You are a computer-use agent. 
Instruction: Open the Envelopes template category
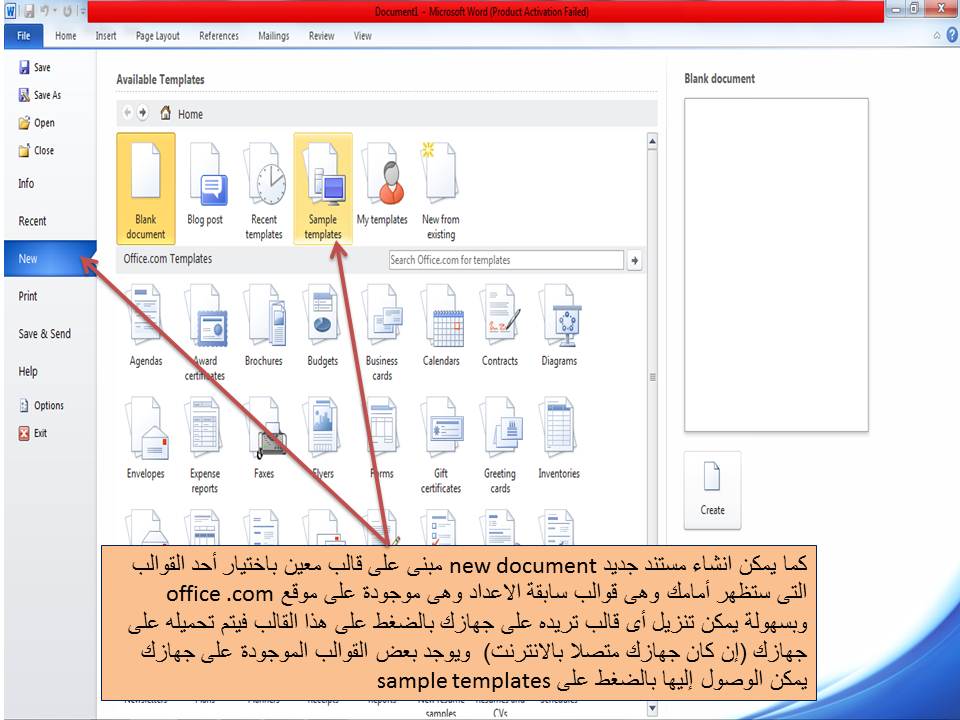point(146,438)
